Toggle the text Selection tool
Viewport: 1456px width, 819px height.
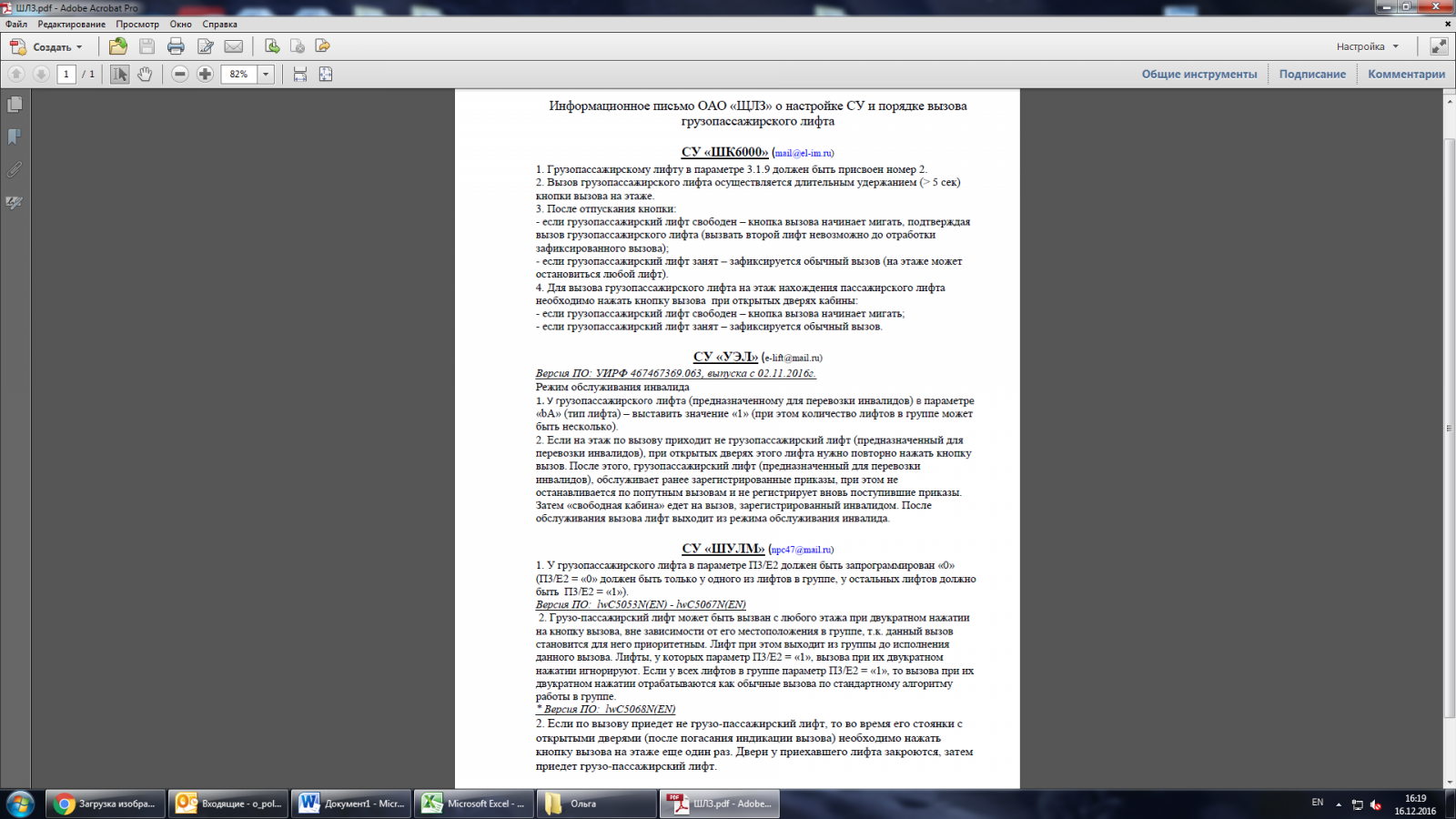click(119, 74)
